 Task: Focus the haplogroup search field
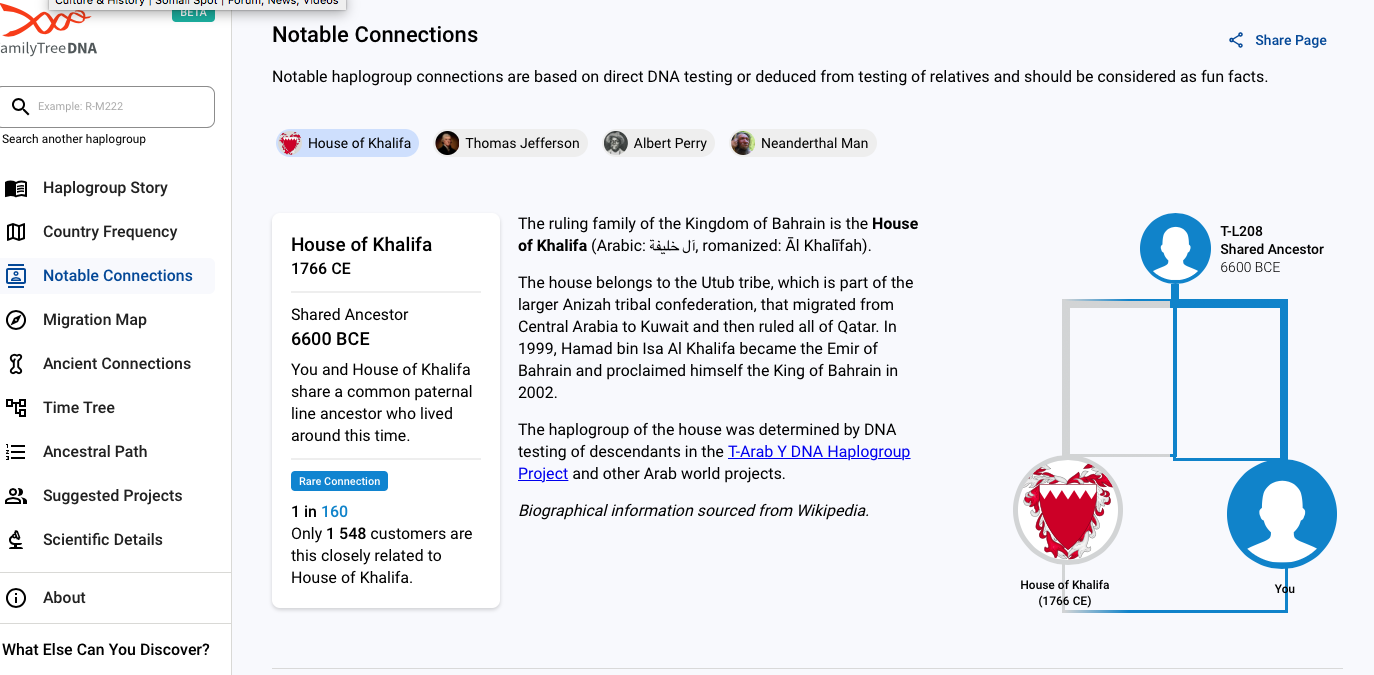107,106
